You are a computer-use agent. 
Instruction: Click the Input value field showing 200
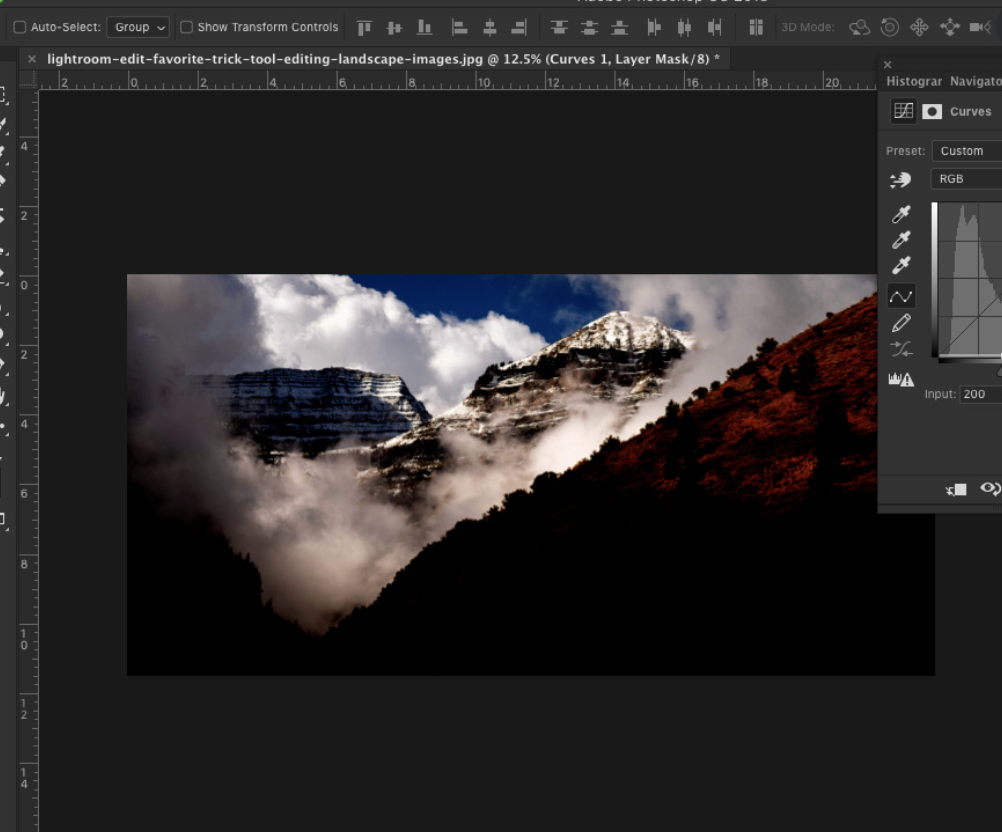point(980,394)
